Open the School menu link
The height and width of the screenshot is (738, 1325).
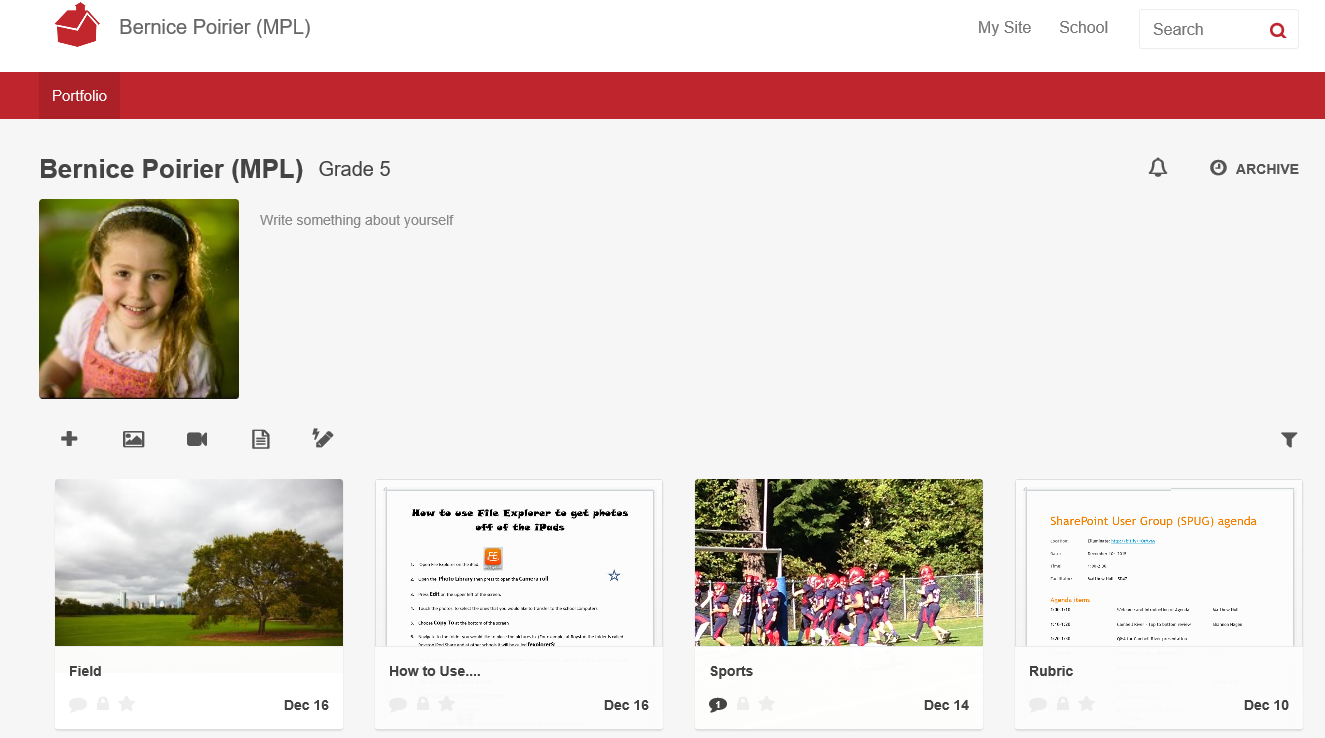coord(1083,28)
